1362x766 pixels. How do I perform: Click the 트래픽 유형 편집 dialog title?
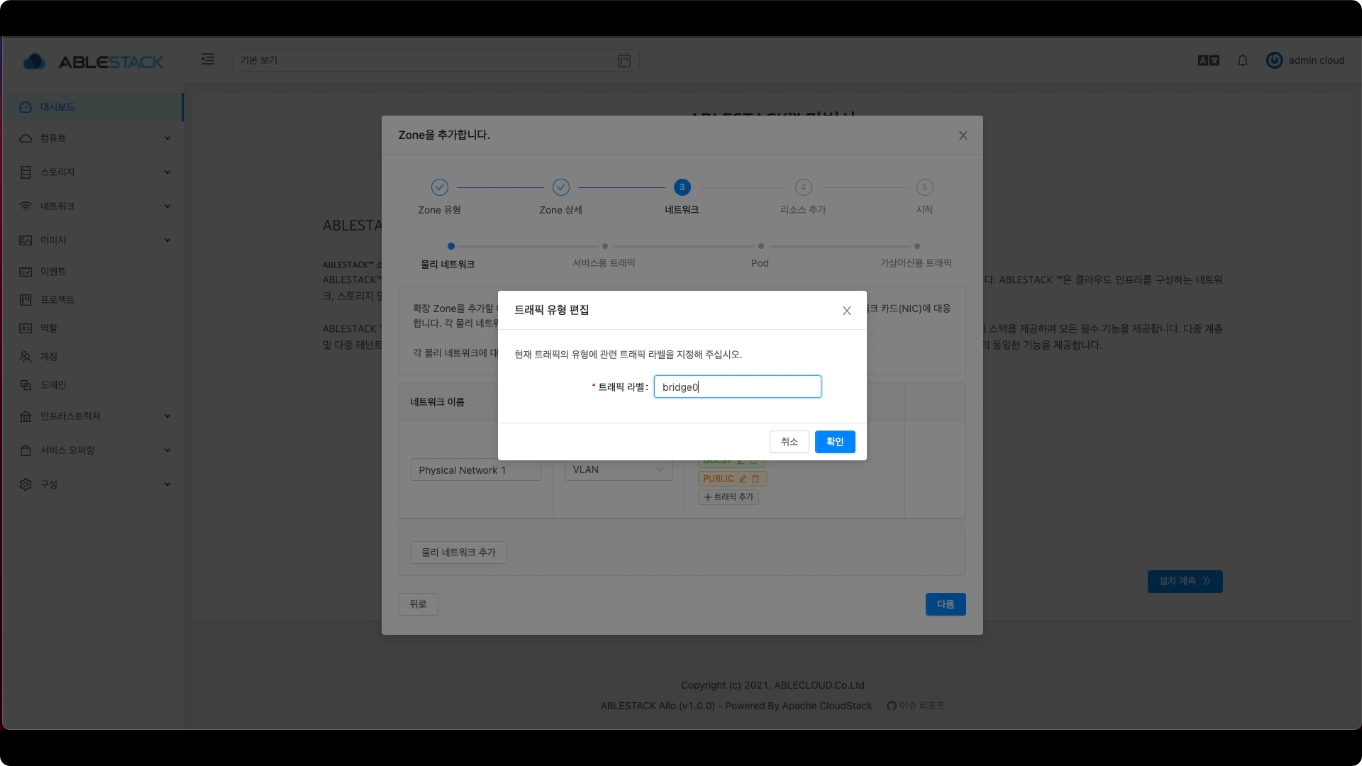click(x=551, y=310)
